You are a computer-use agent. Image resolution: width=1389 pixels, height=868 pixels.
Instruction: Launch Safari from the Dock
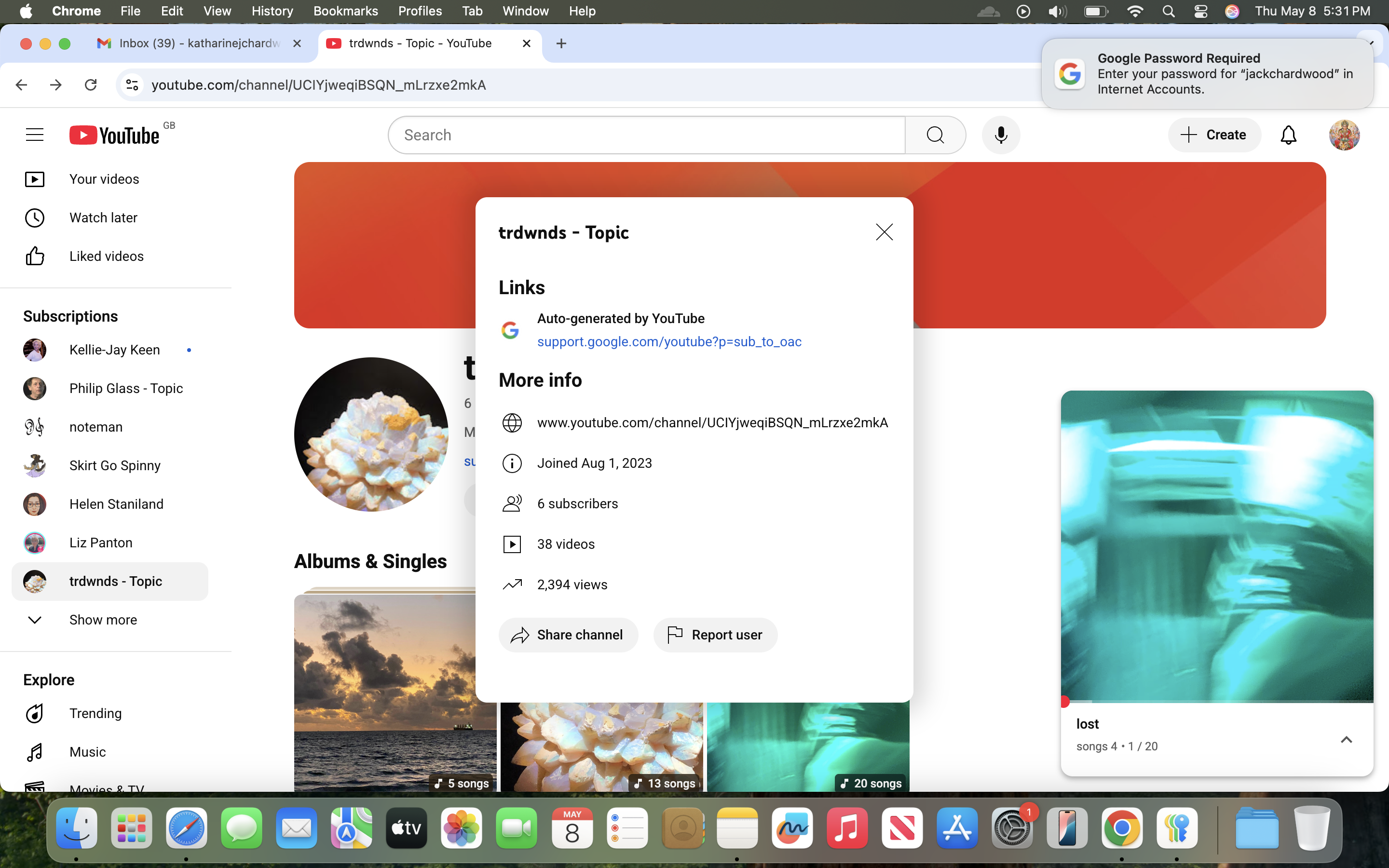186,828
